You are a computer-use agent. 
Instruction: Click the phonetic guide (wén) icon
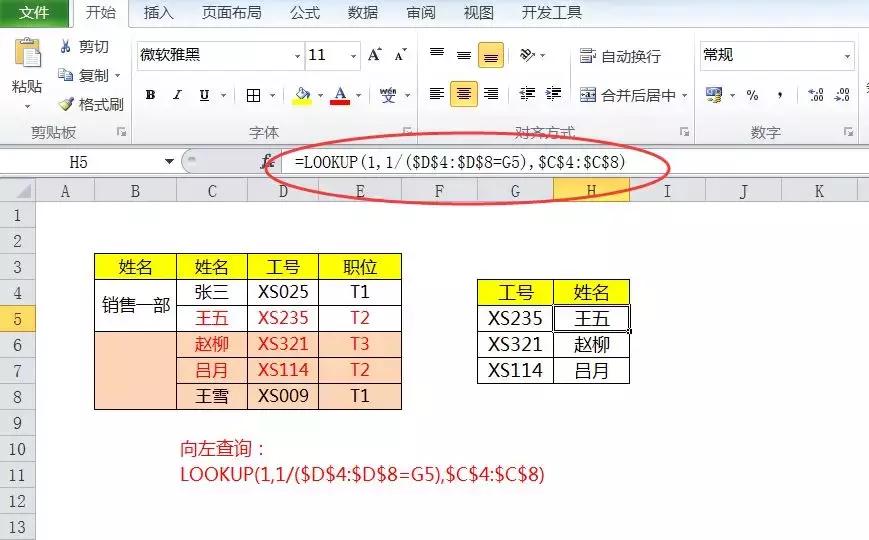[x=388, y=95]
